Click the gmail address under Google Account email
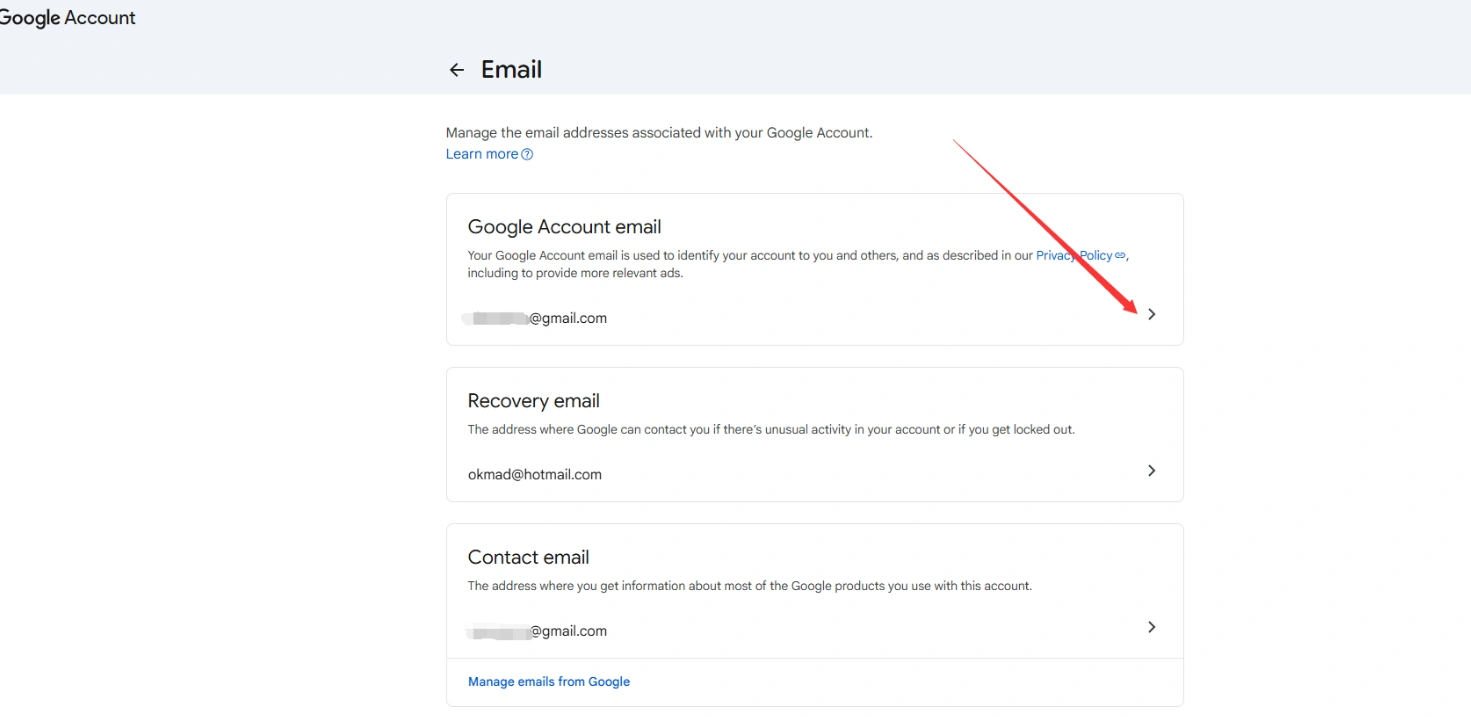1471x717 pixels. point(535,318)
